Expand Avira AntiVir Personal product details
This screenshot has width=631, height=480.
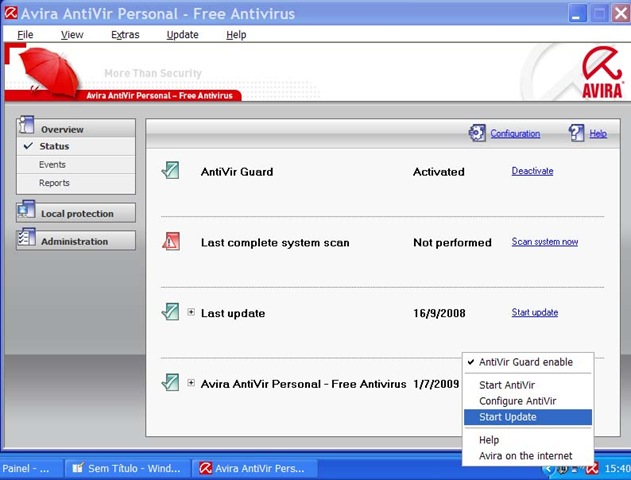(191, 383)
